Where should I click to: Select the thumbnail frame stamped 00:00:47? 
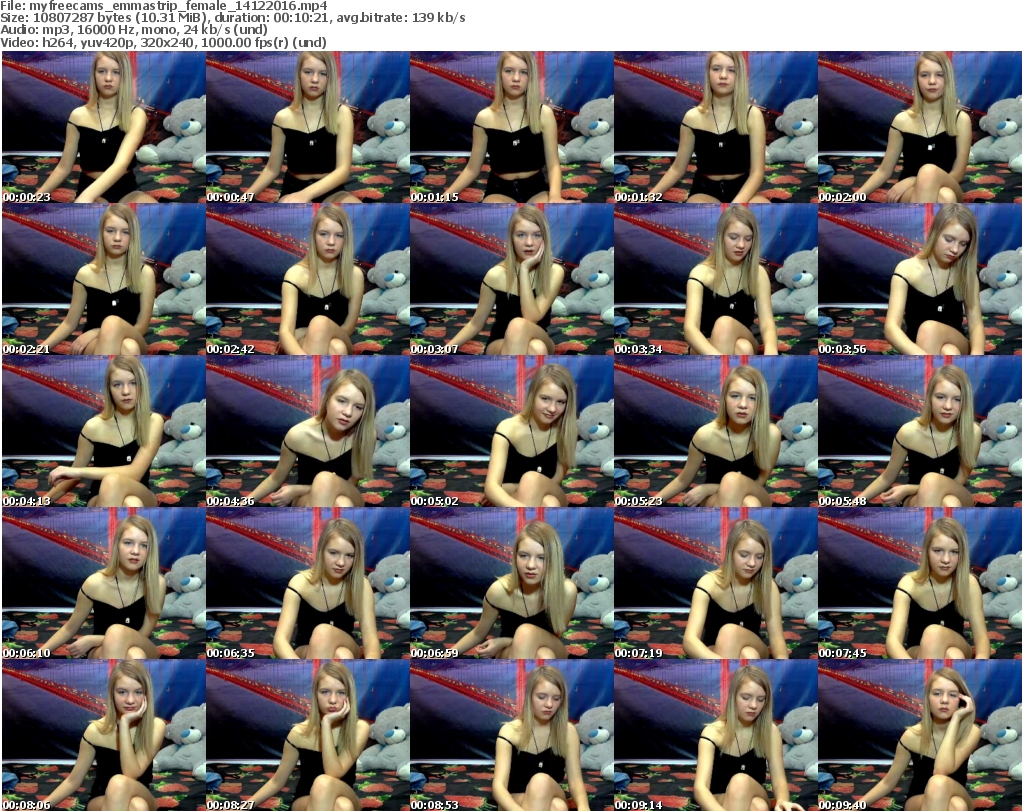click(308, 127)
